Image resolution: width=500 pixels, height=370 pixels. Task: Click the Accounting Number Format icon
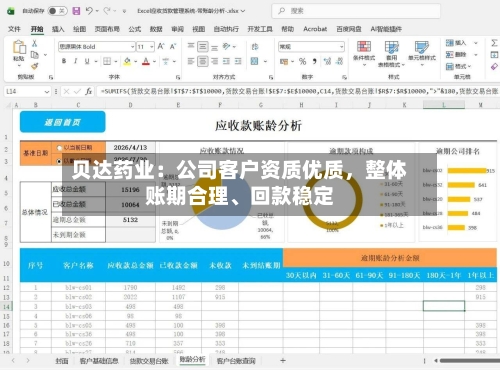pos(284,61)
